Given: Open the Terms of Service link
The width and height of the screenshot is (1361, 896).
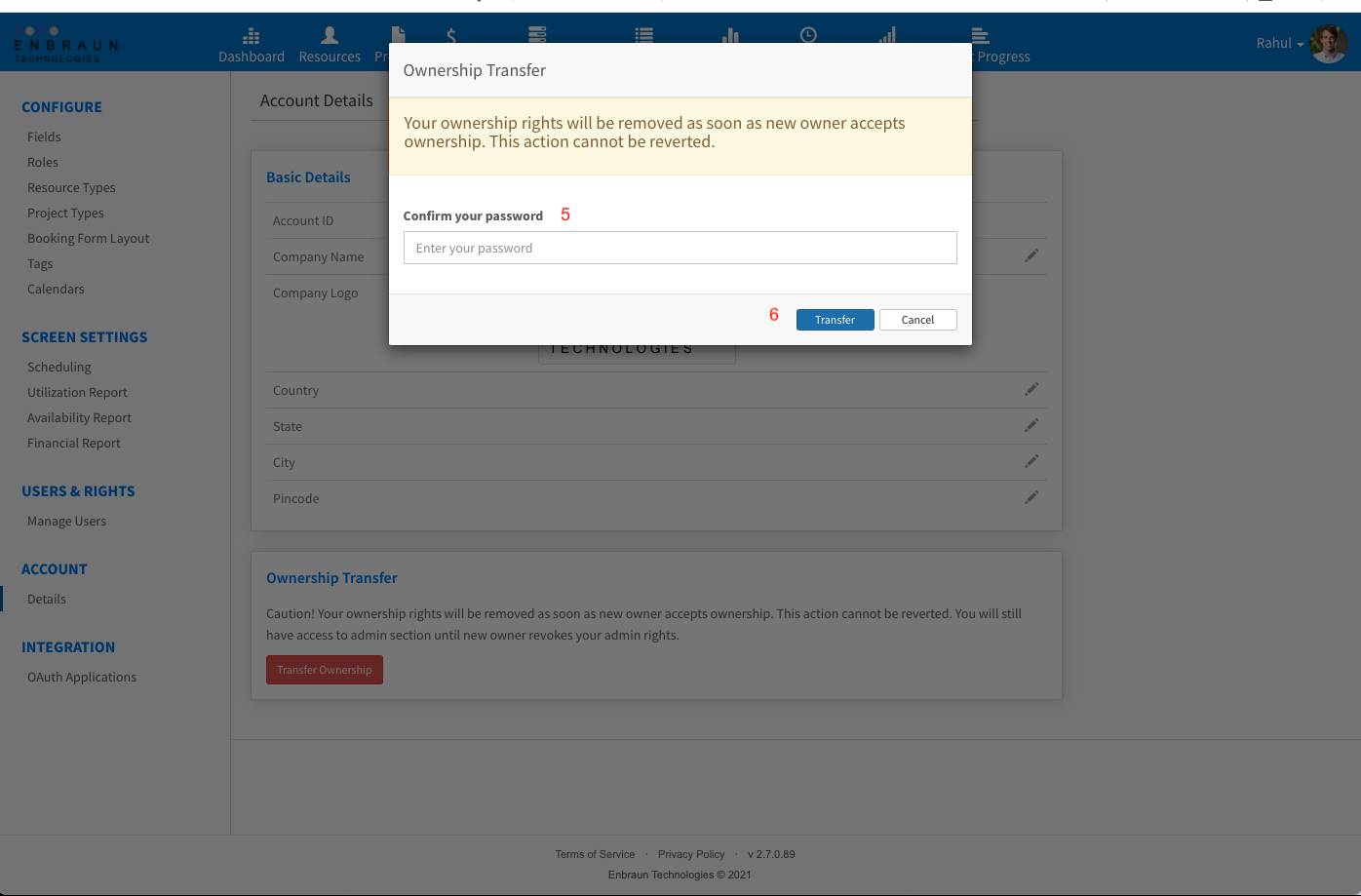Looking at the screenshot, I should (595, 854).
